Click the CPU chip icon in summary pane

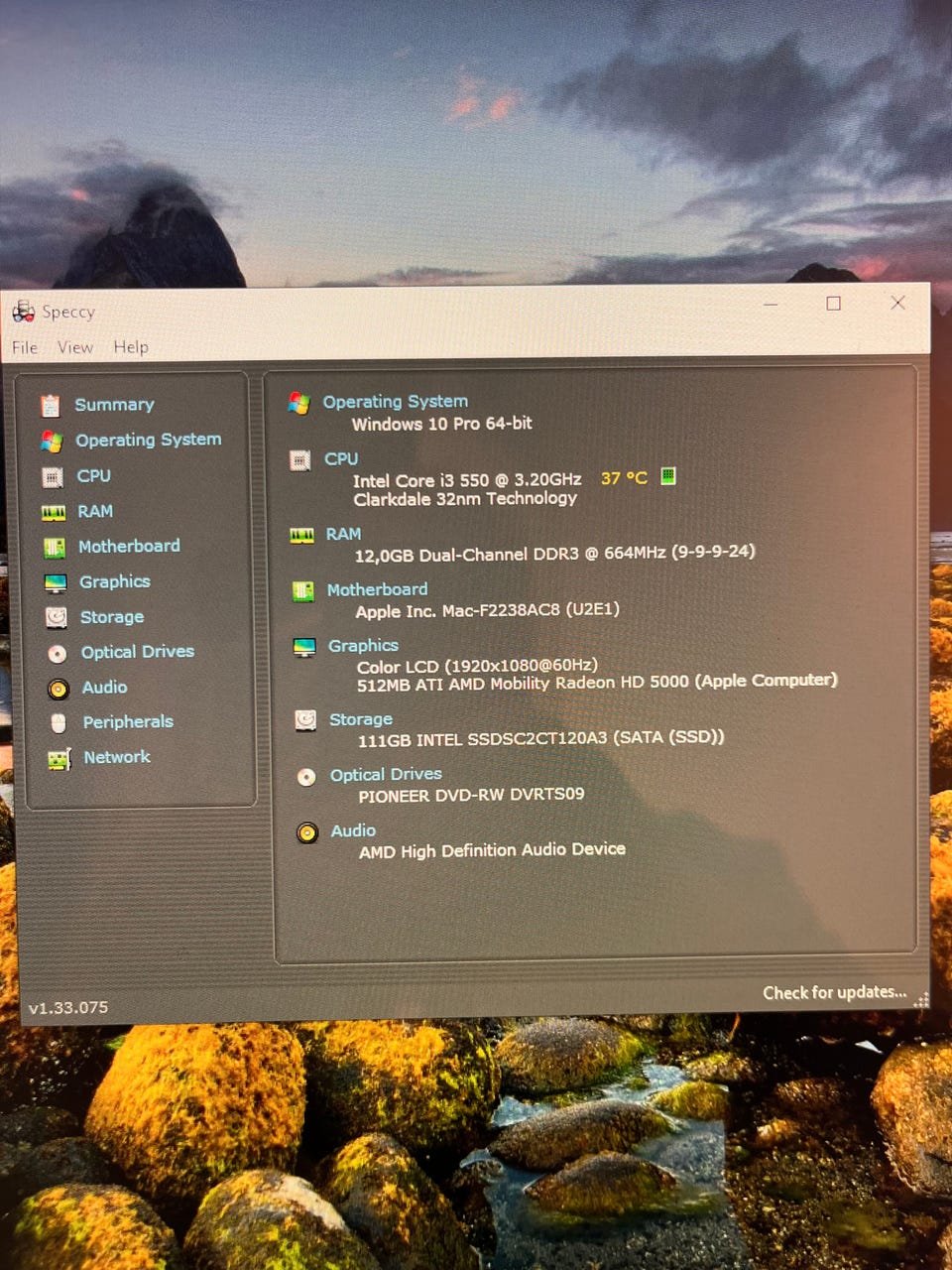tap(299, 459)
